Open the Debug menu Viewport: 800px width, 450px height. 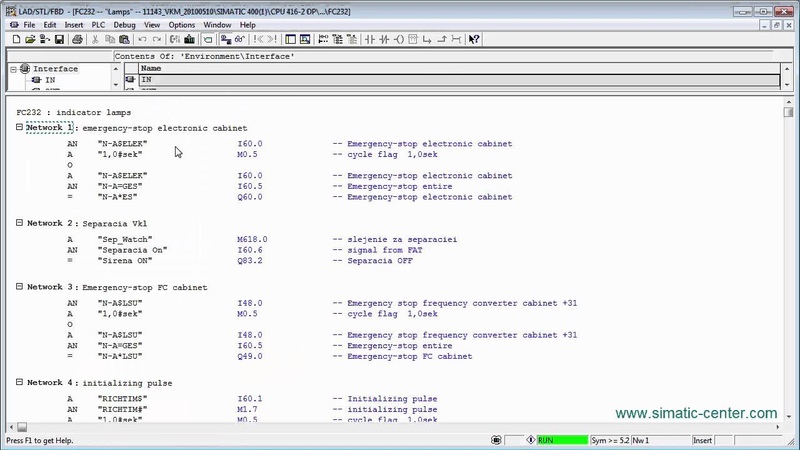click(124, 25)
